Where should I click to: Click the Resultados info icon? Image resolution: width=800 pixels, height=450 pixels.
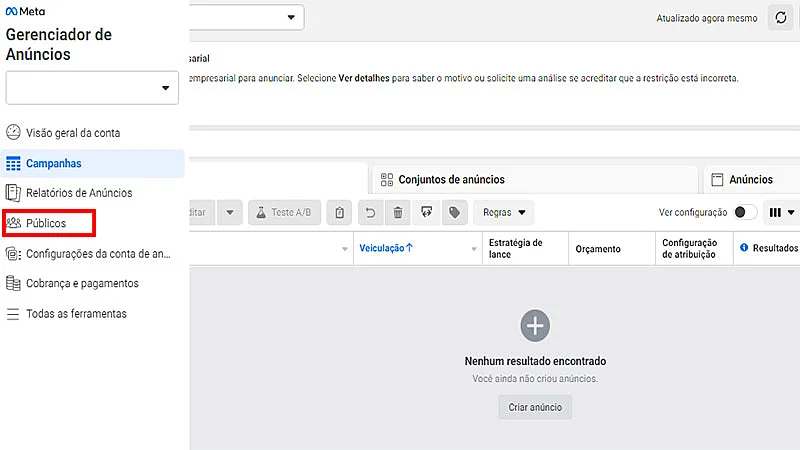click(x=744, y=247)
